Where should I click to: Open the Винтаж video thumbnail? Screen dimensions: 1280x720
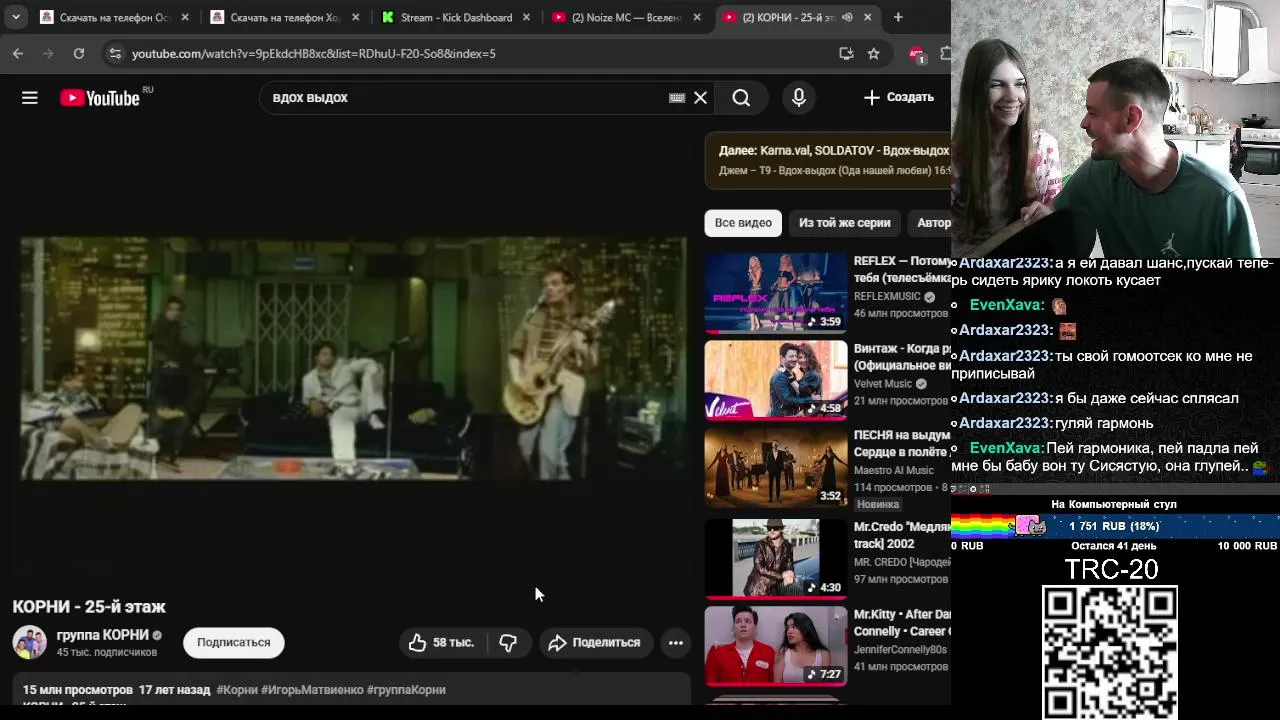(776, 380)
